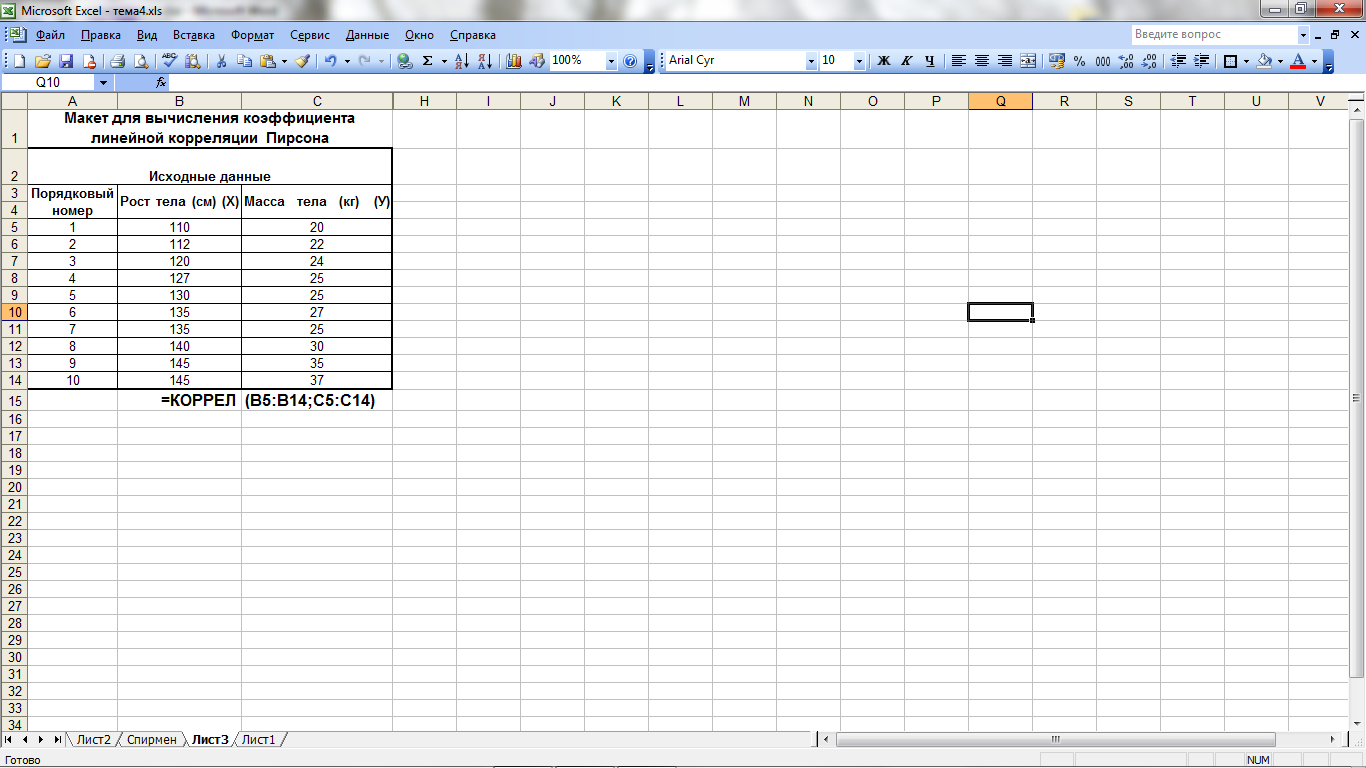Save the workbook with floppy disk icon
The height and width of the screenshot is (768, 1366).
coord(66,61)
